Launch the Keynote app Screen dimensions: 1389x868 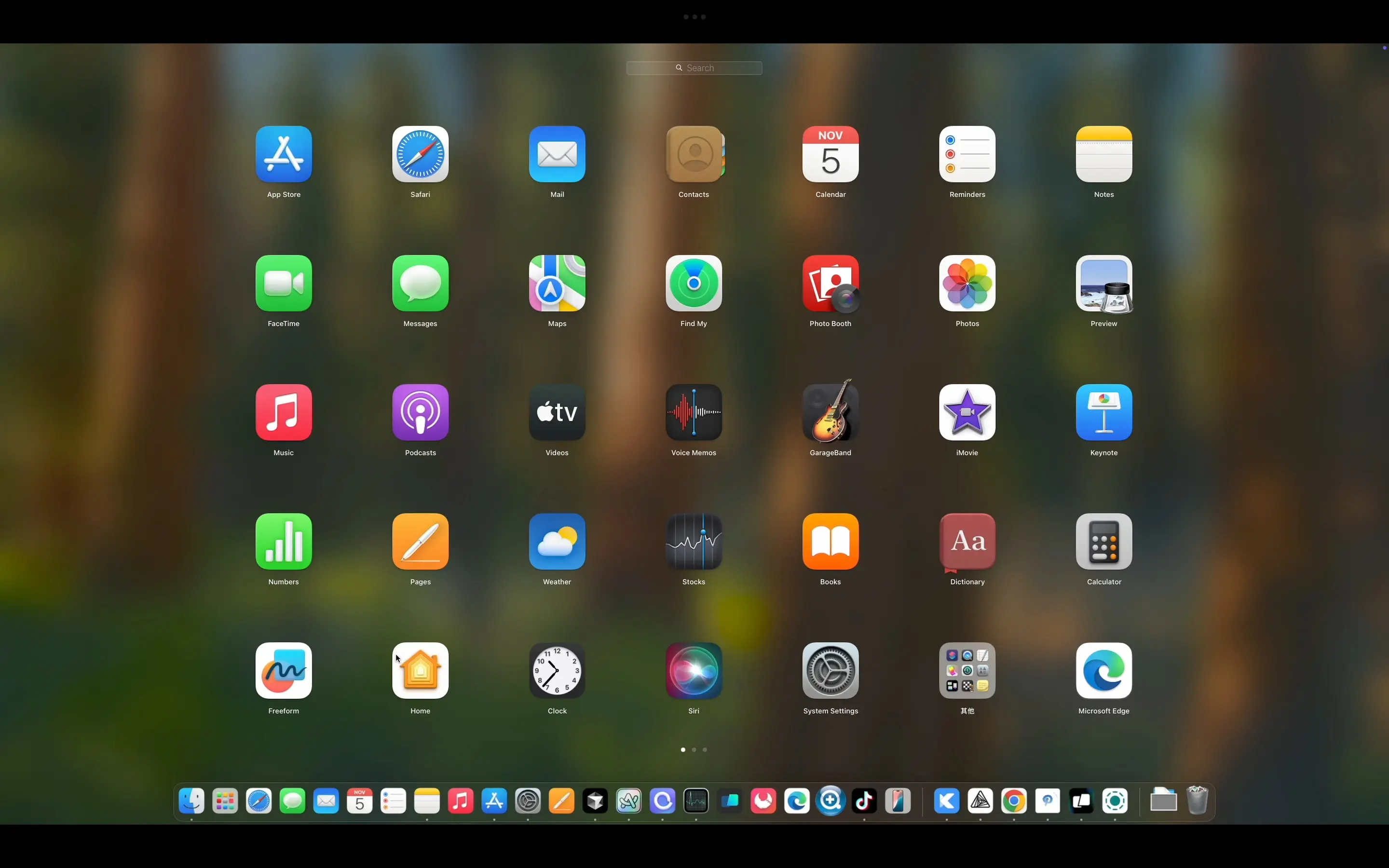click(1103, 412)
